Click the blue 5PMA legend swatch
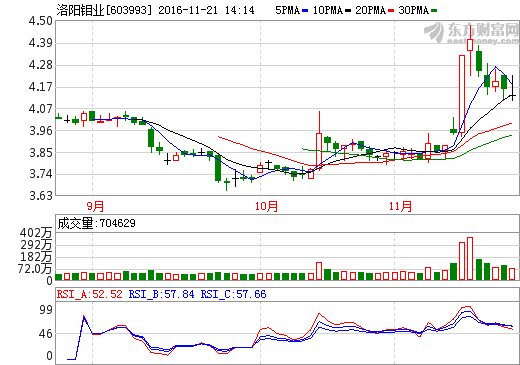The height and width of the screenshot is (365, 520). click(x=305, y=11)
